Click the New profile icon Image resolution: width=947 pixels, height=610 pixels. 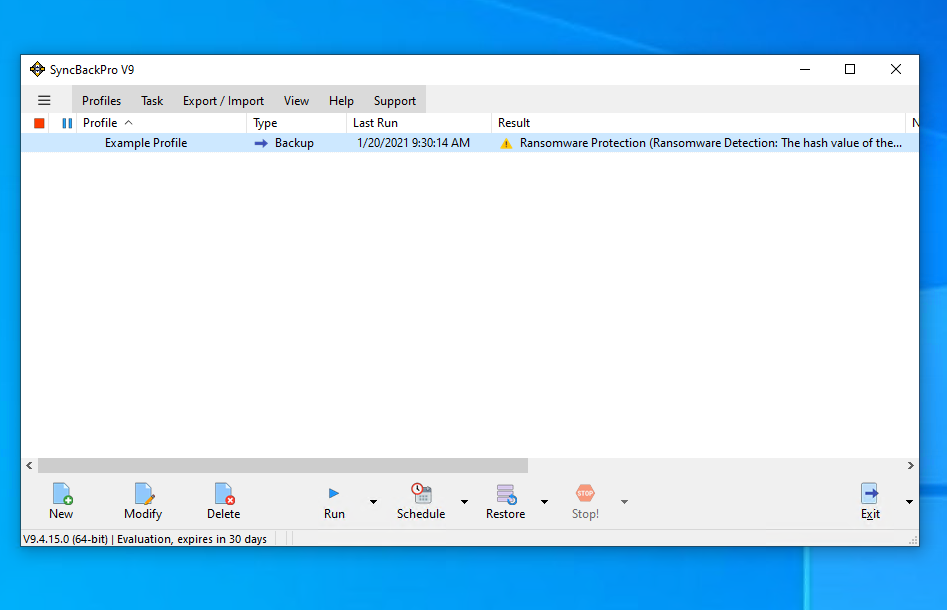pyautogui.click(x=62, y=493)
